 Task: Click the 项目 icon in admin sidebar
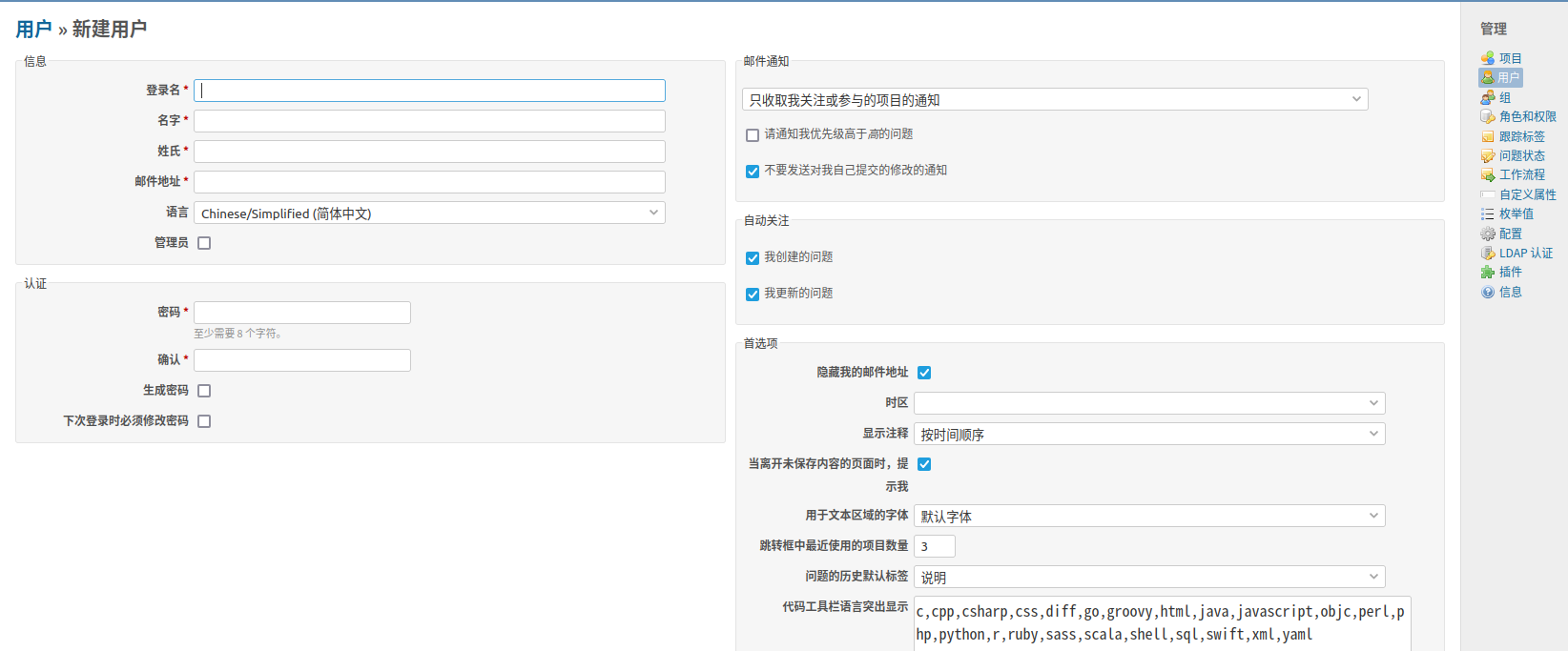pyautogui.click(x=1487, y=58)
